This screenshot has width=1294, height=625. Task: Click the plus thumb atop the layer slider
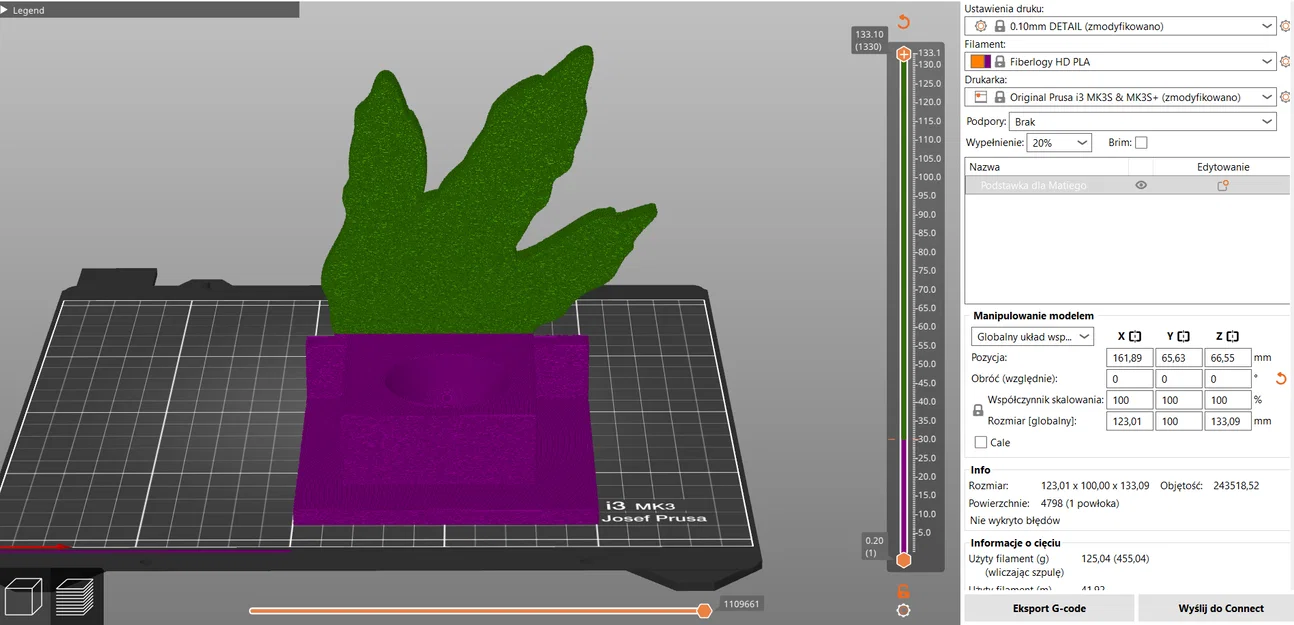pos(904,54)
